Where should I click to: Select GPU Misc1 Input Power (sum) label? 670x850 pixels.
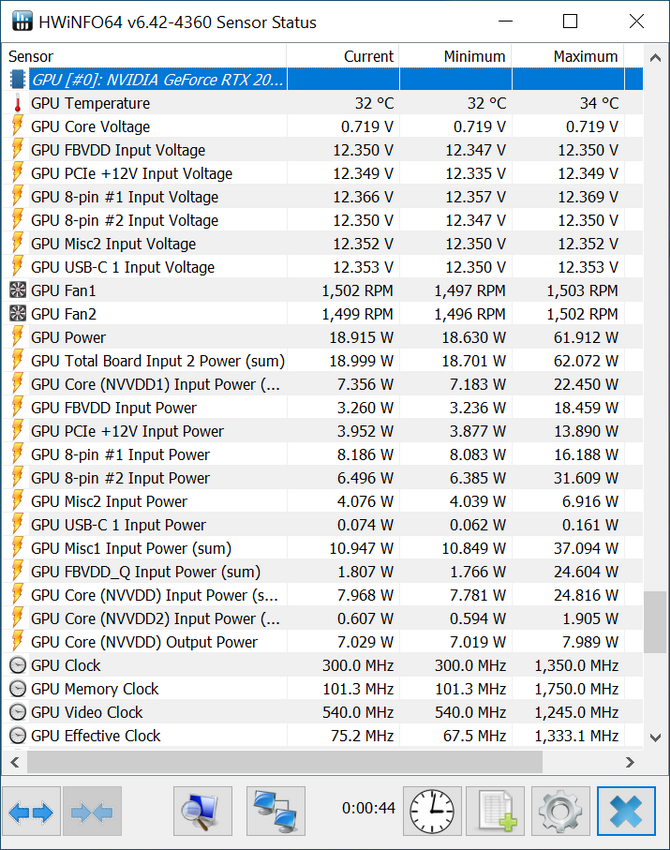pos(131,548)
